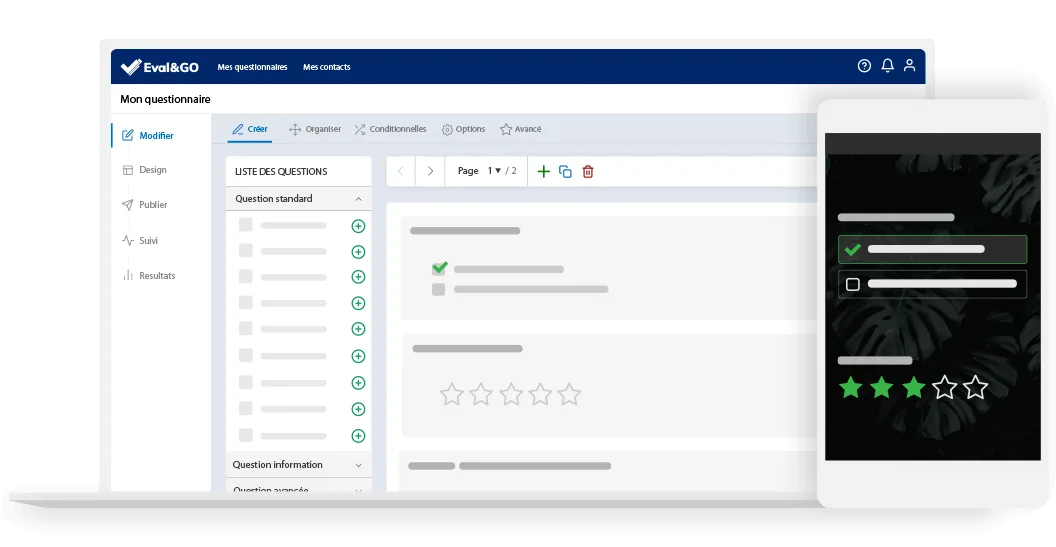
Task: Rate four stars in the editor
Action: [540, 394]
